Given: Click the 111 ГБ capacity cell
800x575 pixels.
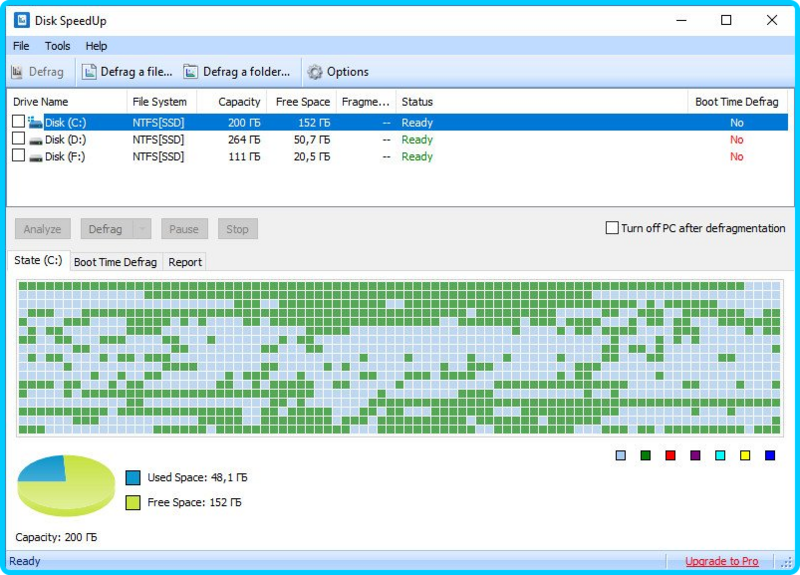Looking at the screenshot, I should (244, 157).
